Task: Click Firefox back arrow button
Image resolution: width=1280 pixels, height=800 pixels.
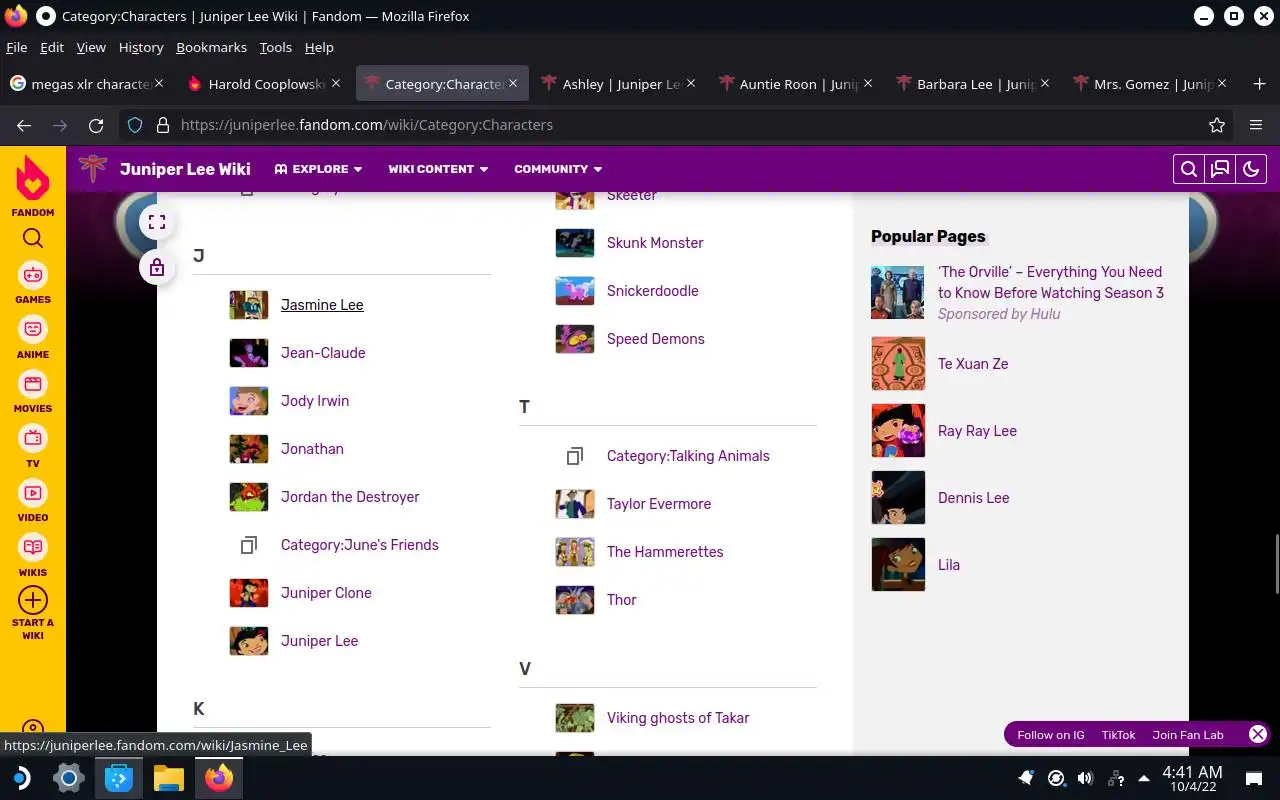Action: point(24,125)
